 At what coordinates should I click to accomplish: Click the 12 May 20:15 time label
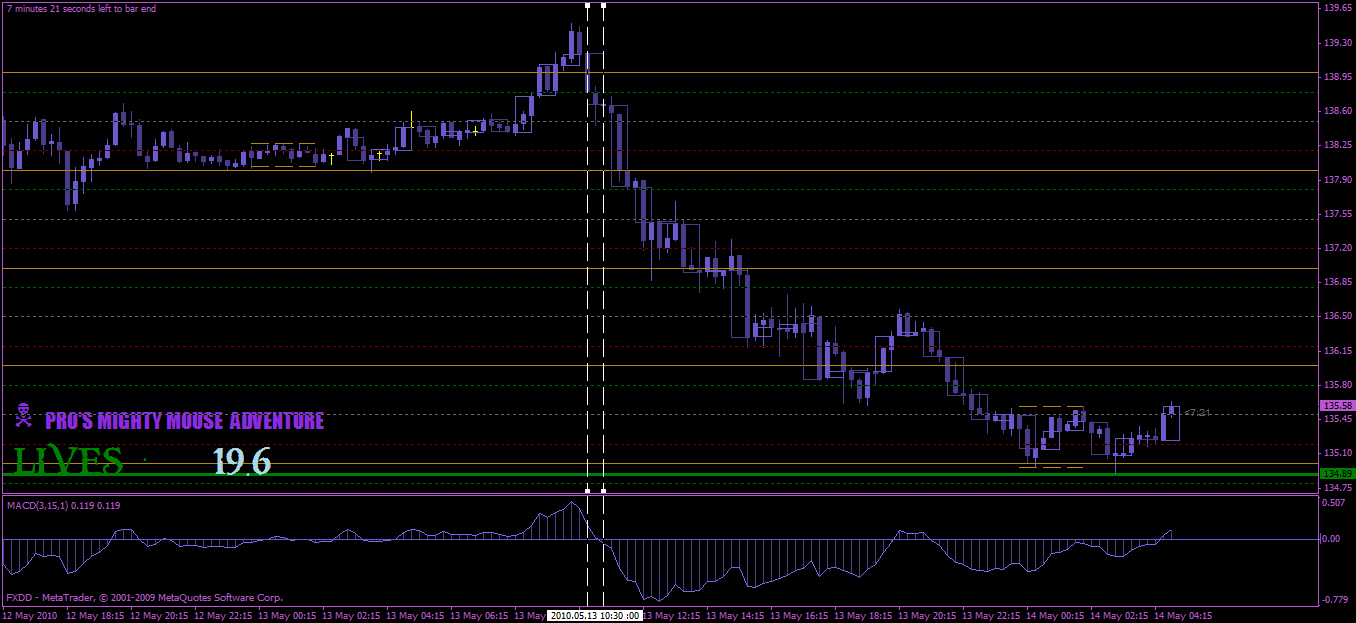[x=159, y=616]
